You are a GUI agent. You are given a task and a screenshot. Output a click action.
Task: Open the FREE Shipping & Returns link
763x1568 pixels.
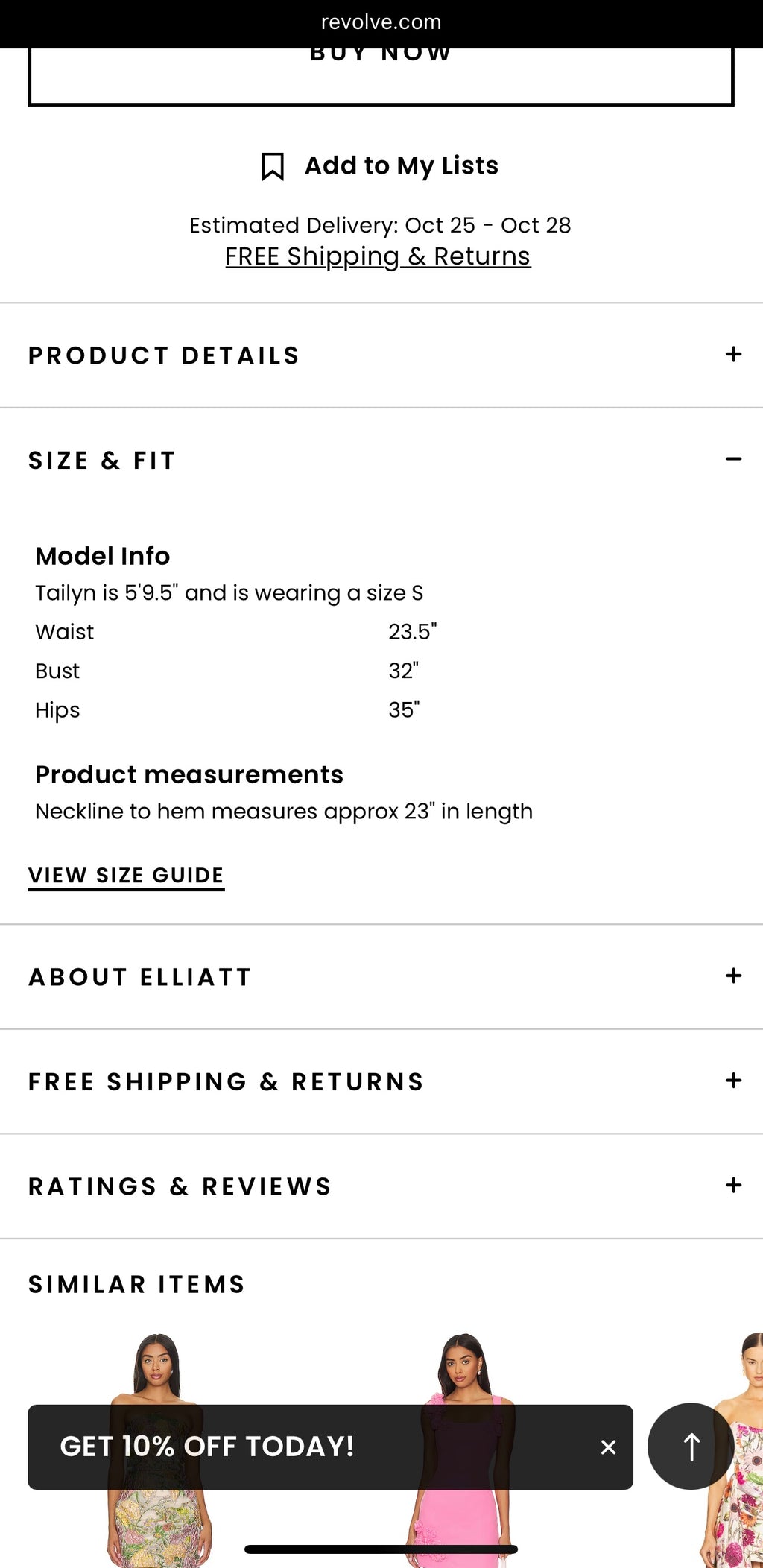click(x=377, y=256)
